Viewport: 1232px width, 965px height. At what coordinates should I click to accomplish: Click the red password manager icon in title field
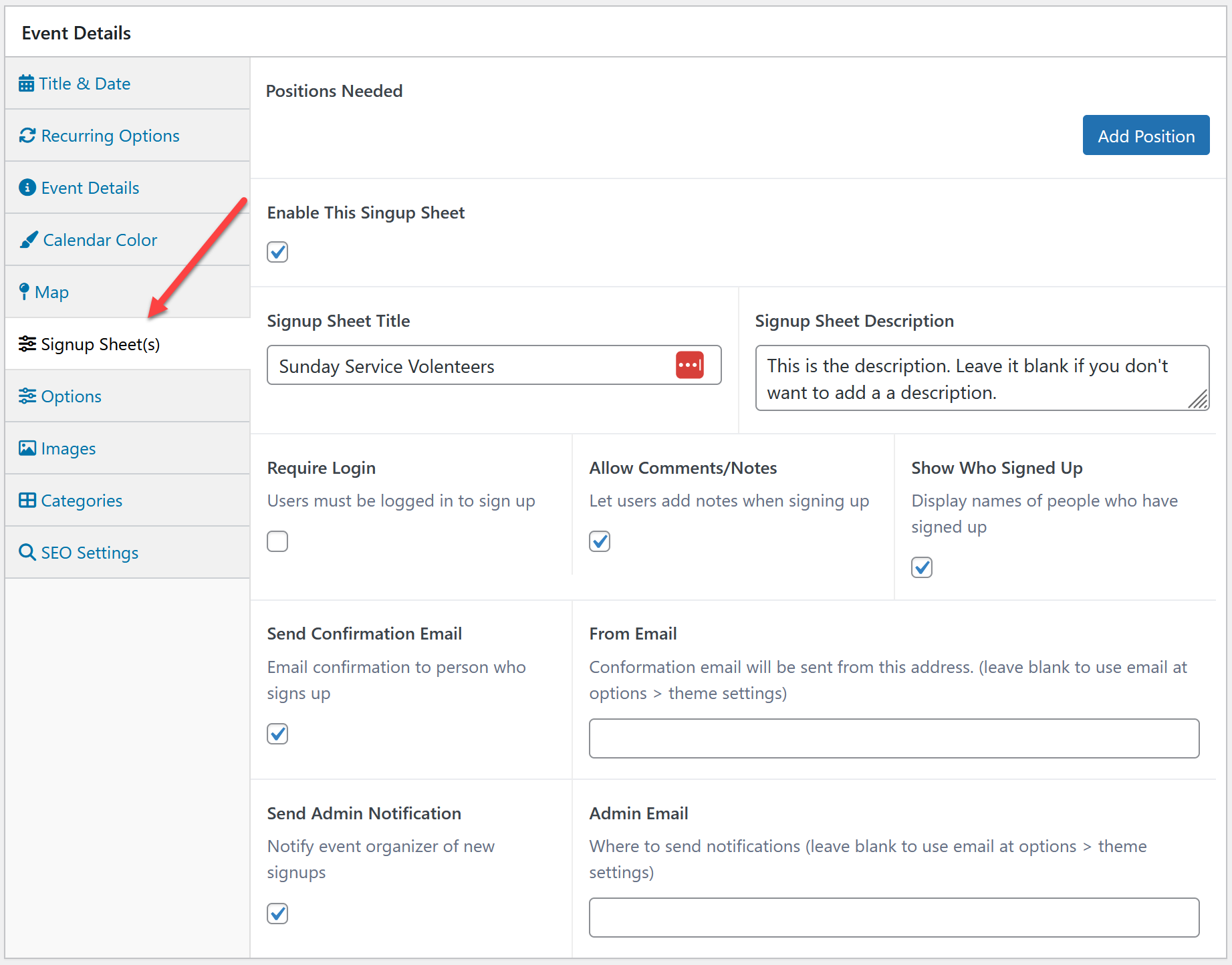[x=689, y=366]
